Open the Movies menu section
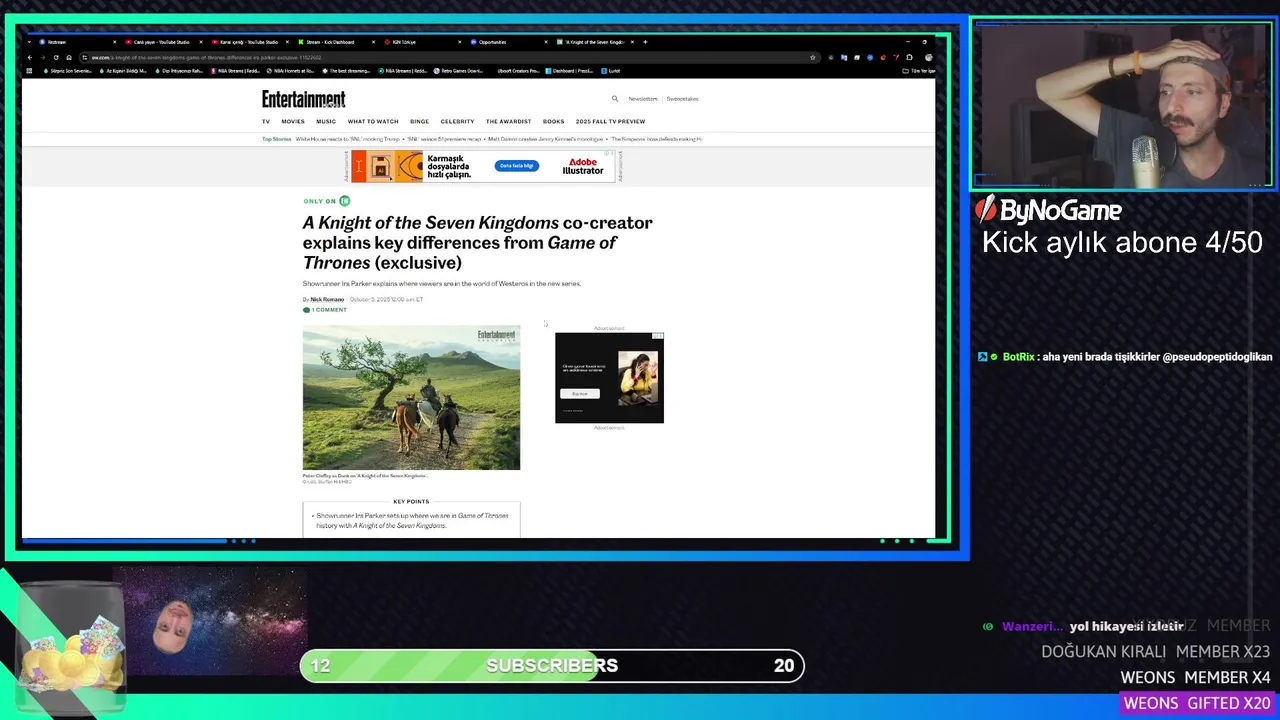 (x=293, y=122)
